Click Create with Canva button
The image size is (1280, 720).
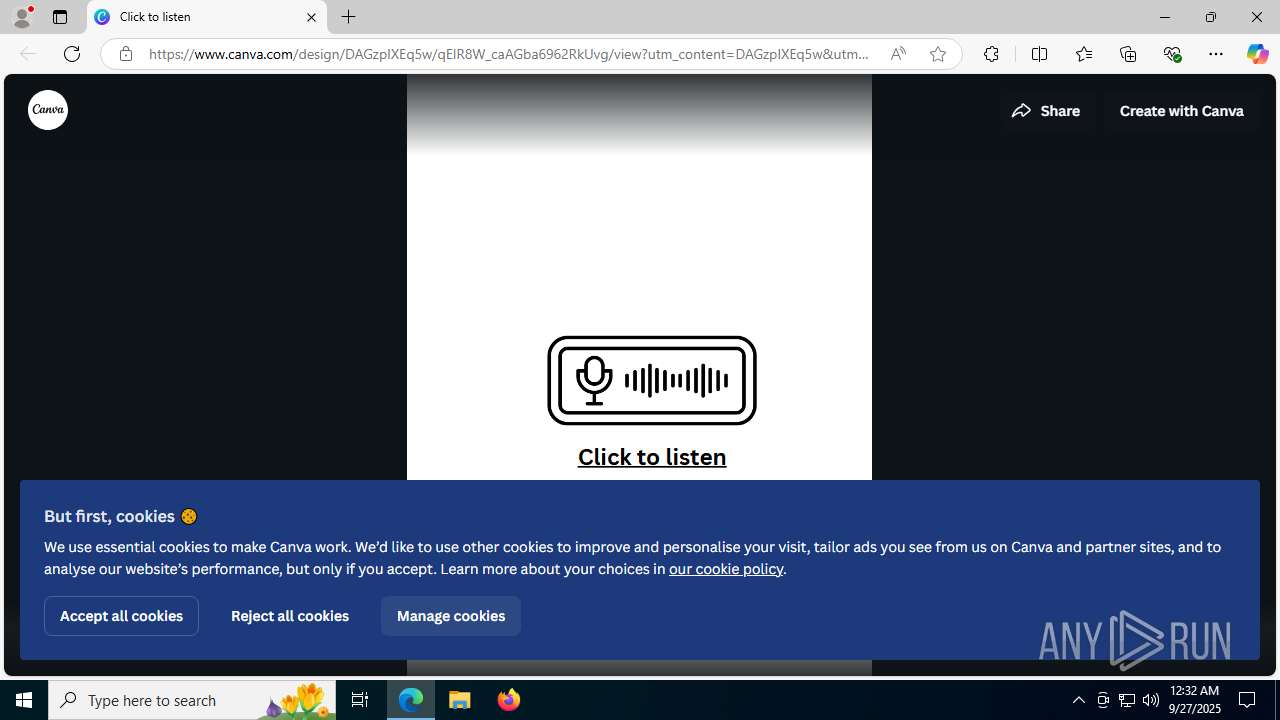1181,111
